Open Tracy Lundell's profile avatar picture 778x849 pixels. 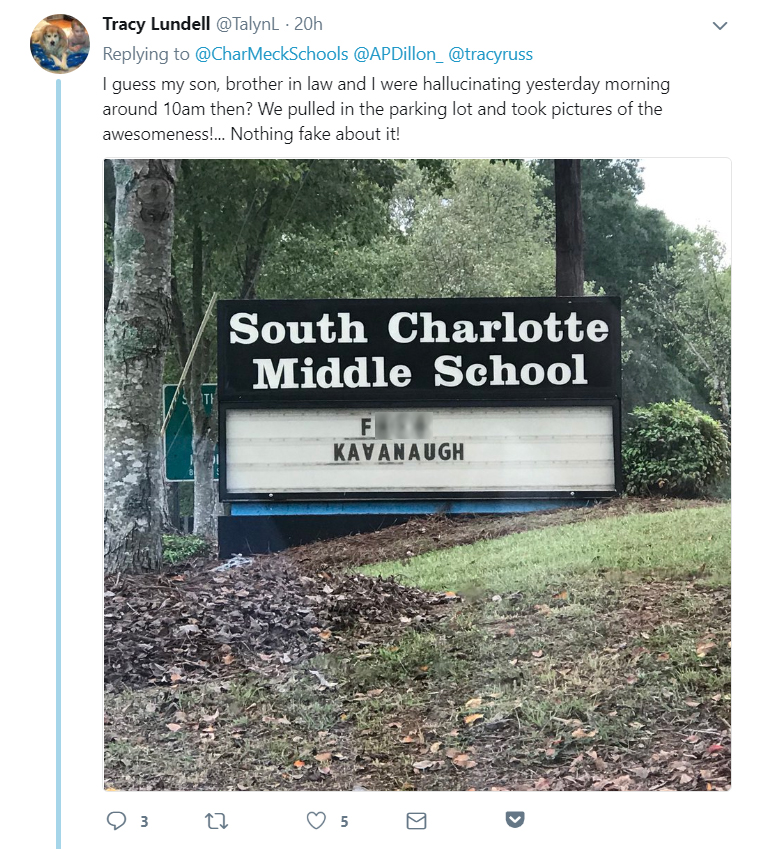point(60,43)
